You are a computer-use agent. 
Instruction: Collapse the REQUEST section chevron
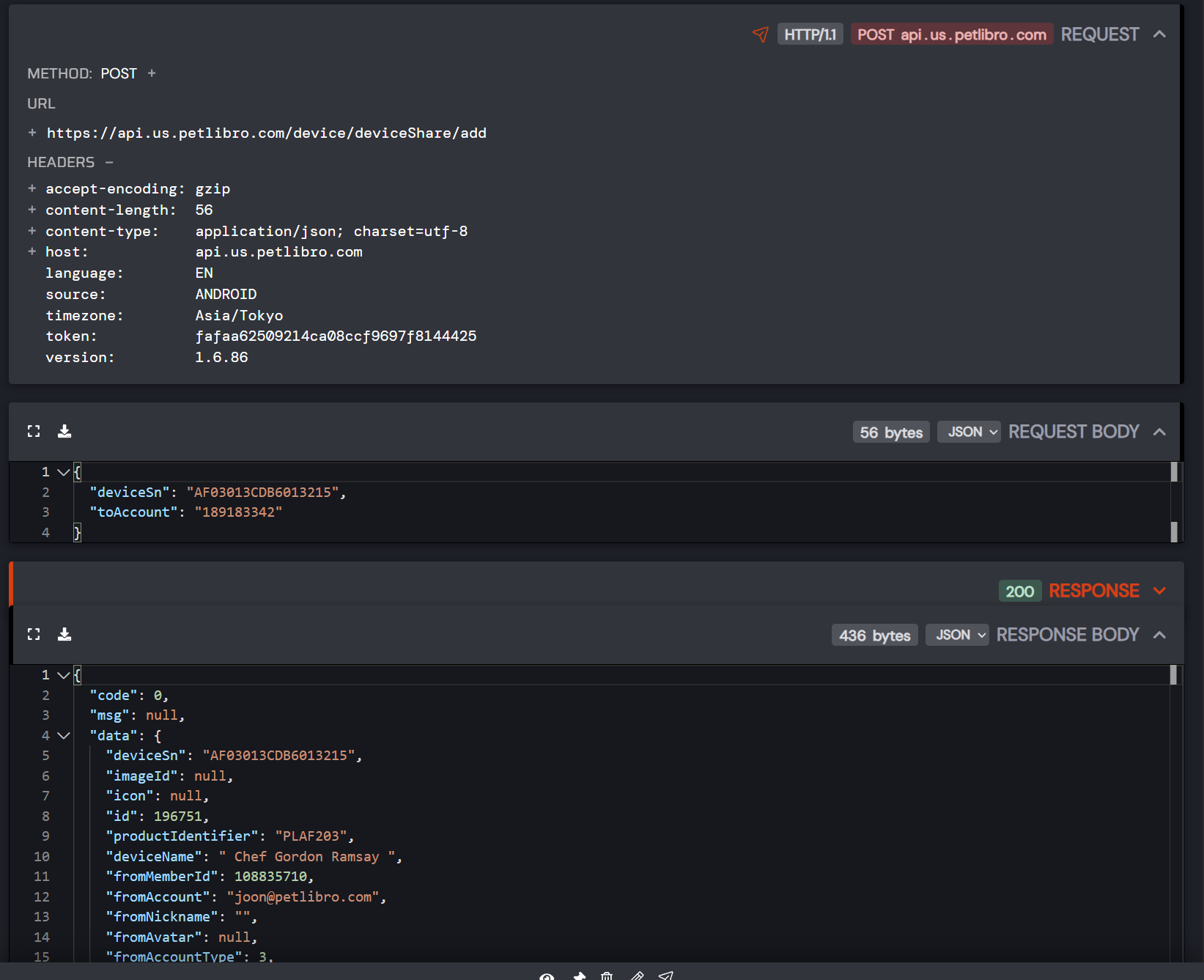1160,34
